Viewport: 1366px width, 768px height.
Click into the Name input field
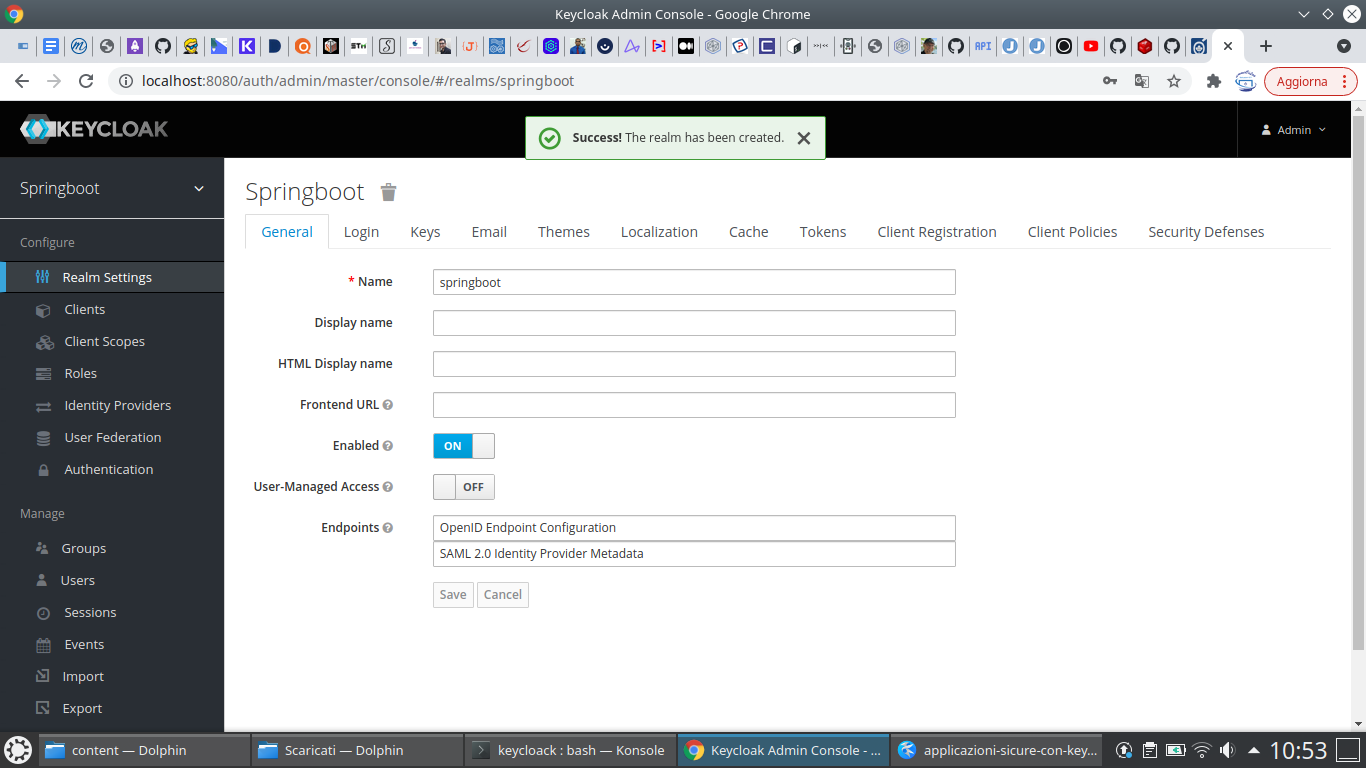coord(694,282)
